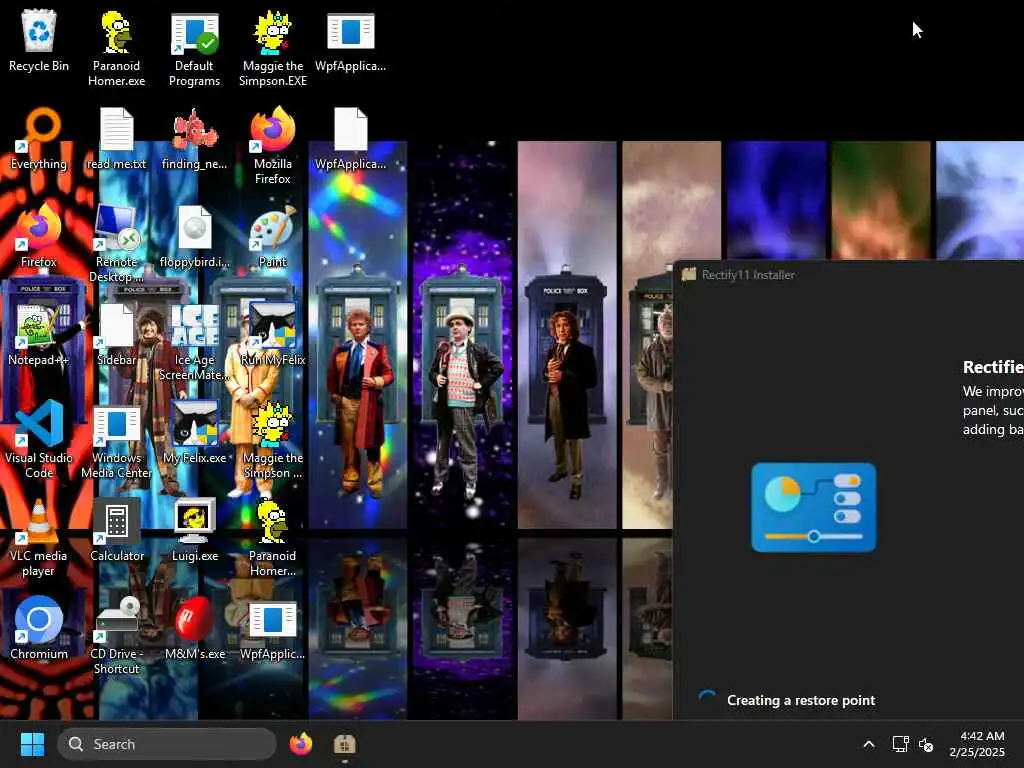
Task: Show hidden system tray icons
Action: coord(869,744)
